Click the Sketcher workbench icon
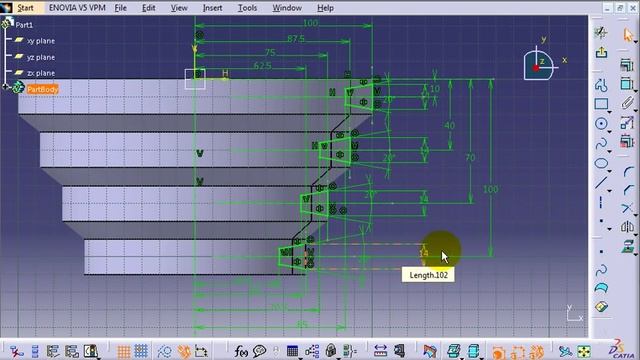Viewport: 640px width, 360px height. [x=601, y=33]
